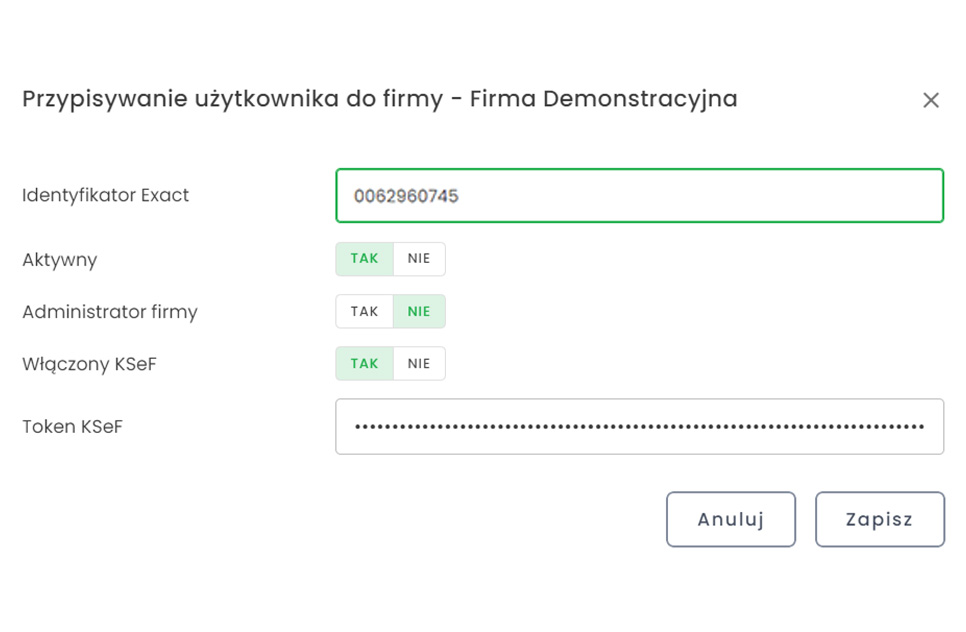Click the Token KSeF label
966x632 pixels.
pyautogui.click(x=72, y=426)
